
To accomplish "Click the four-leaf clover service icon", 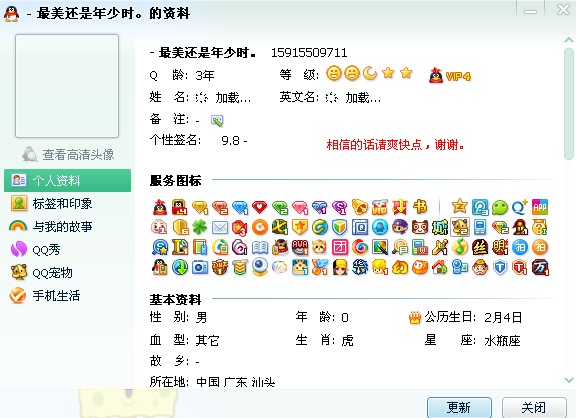I will (199, 227).
